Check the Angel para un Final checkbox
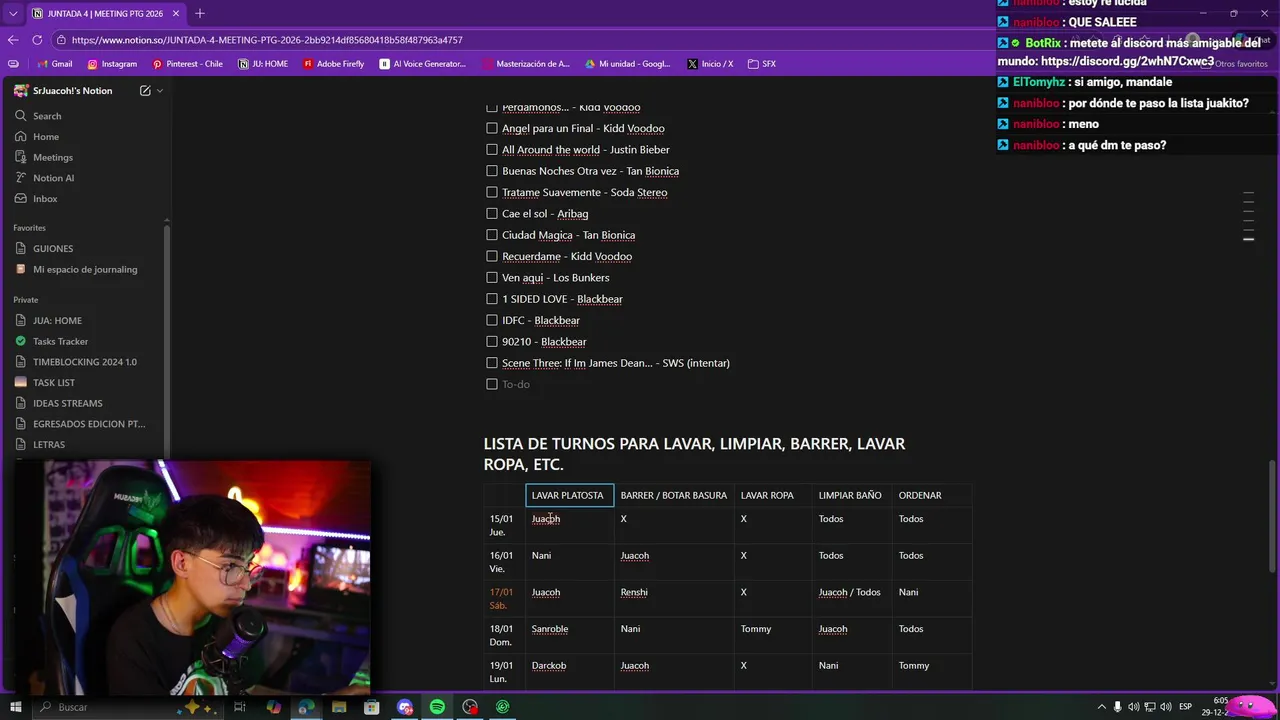Image resolution: width=1280 pixels, height=720 pixels. pyautogui.click(x=492, y=128)
